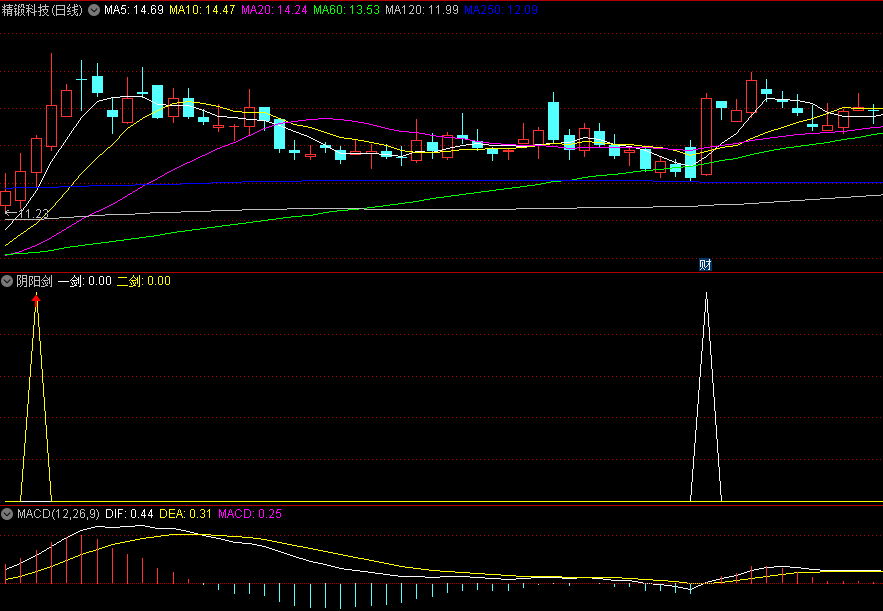Click the MA20: 14.24 value
Image resolution: width=883 pixels, height=611 pixels.
(274, 10)
